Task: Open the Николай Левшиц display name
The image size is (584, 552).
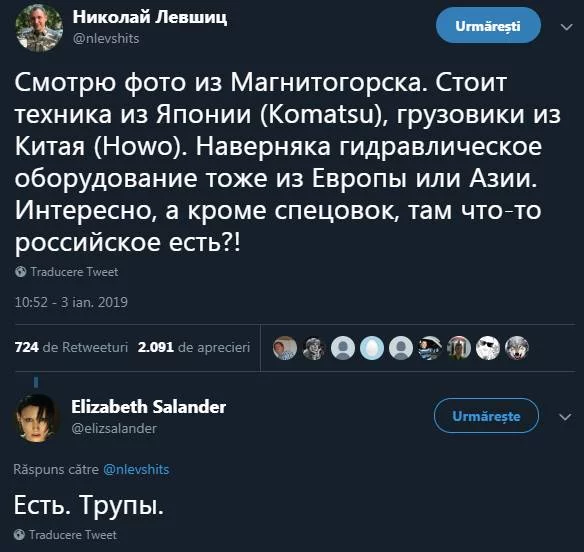Action: (x=150, y=17)
